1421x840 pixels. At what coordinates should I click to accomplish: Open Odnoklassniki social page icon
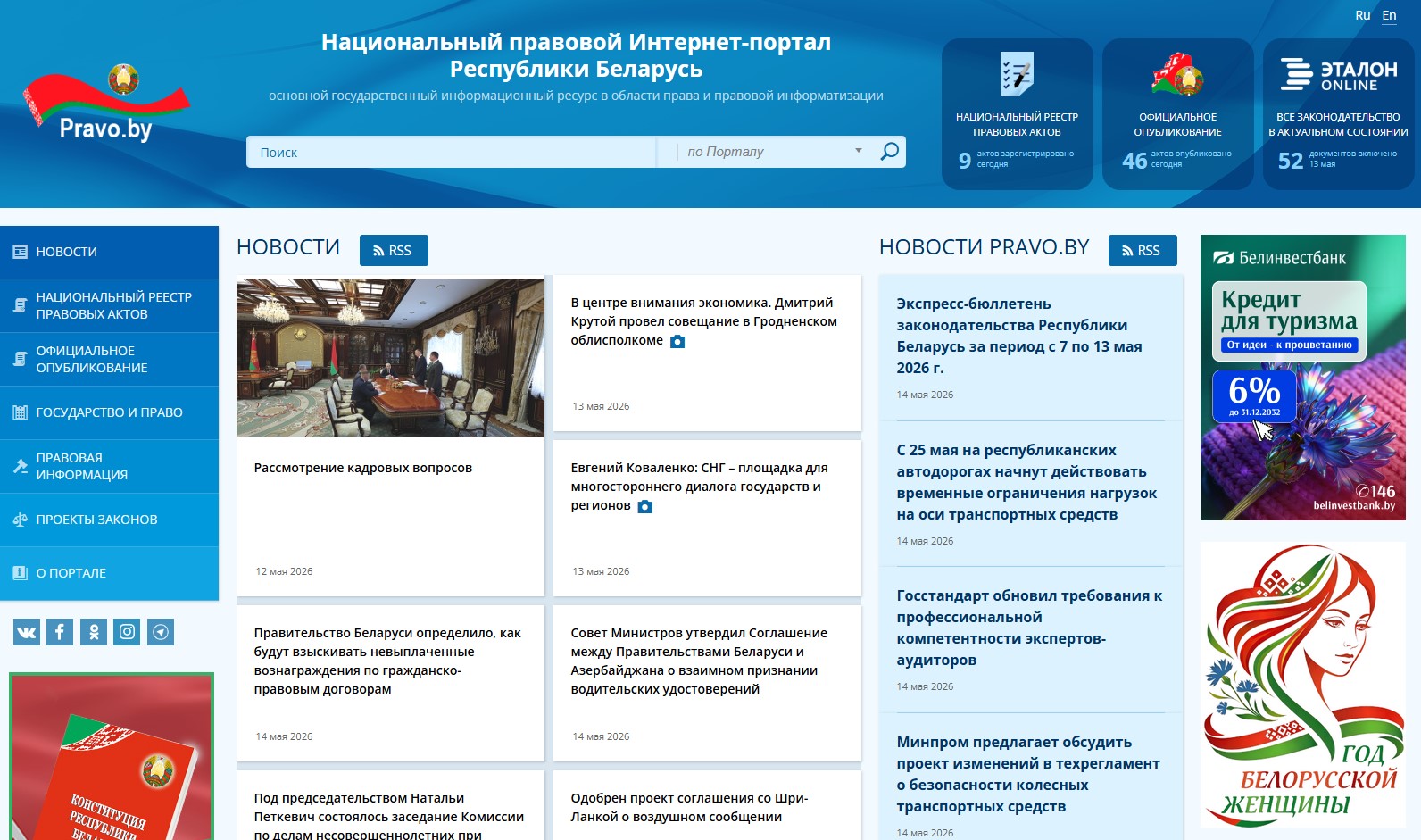tap(94, 632)
